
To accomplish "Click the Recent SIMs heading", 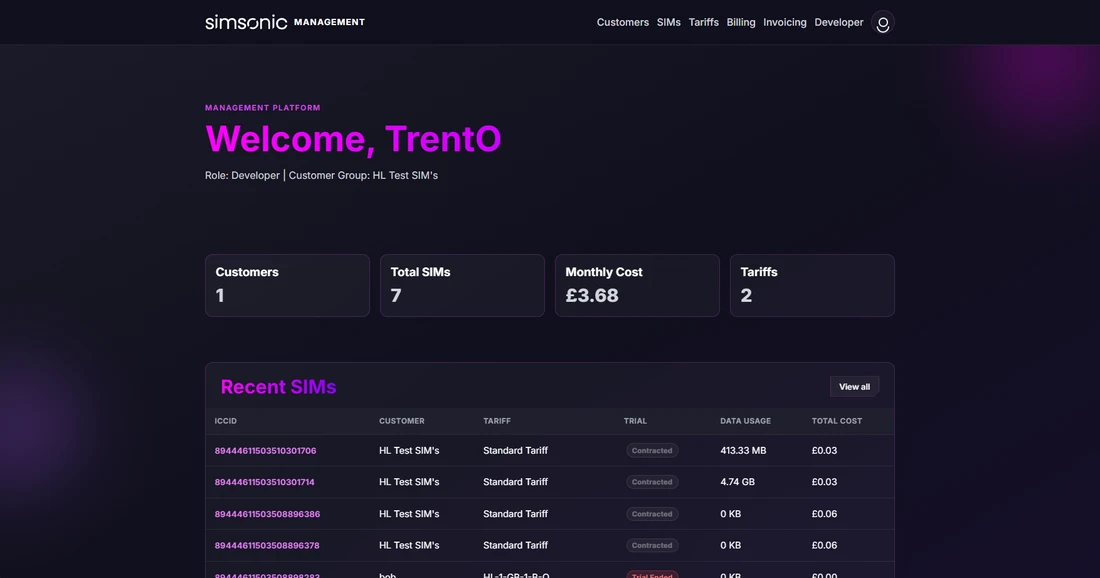I will (x=279, y=387).
